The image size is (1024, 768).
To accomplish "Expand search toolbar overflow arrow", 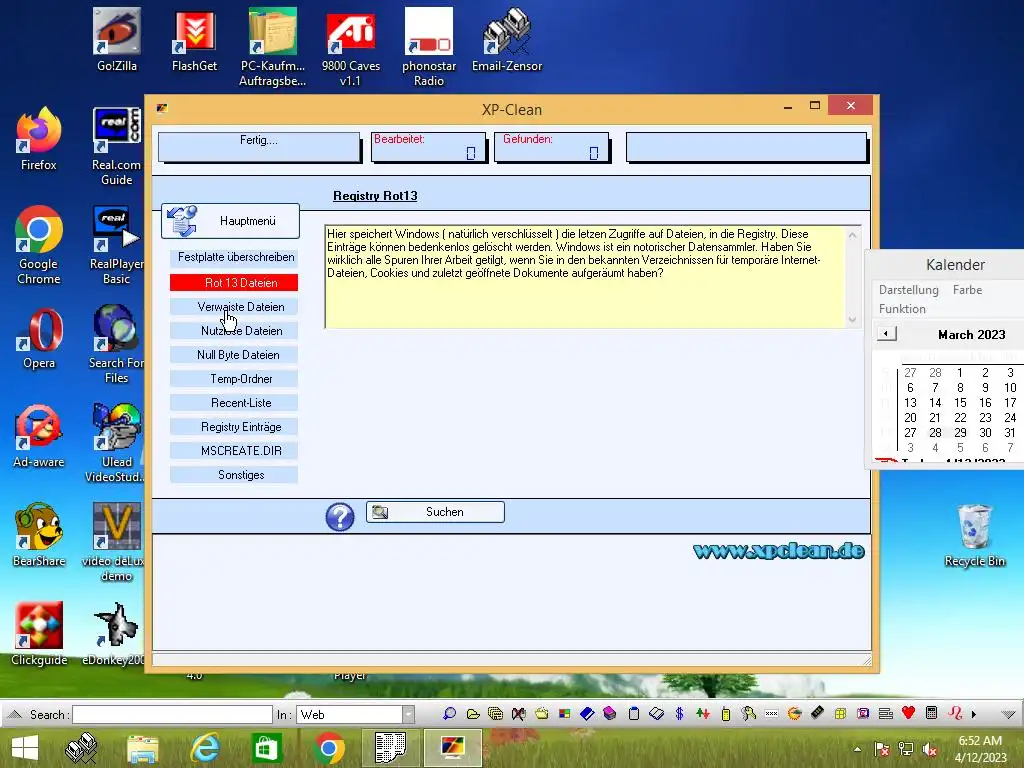I will (974, 714).
